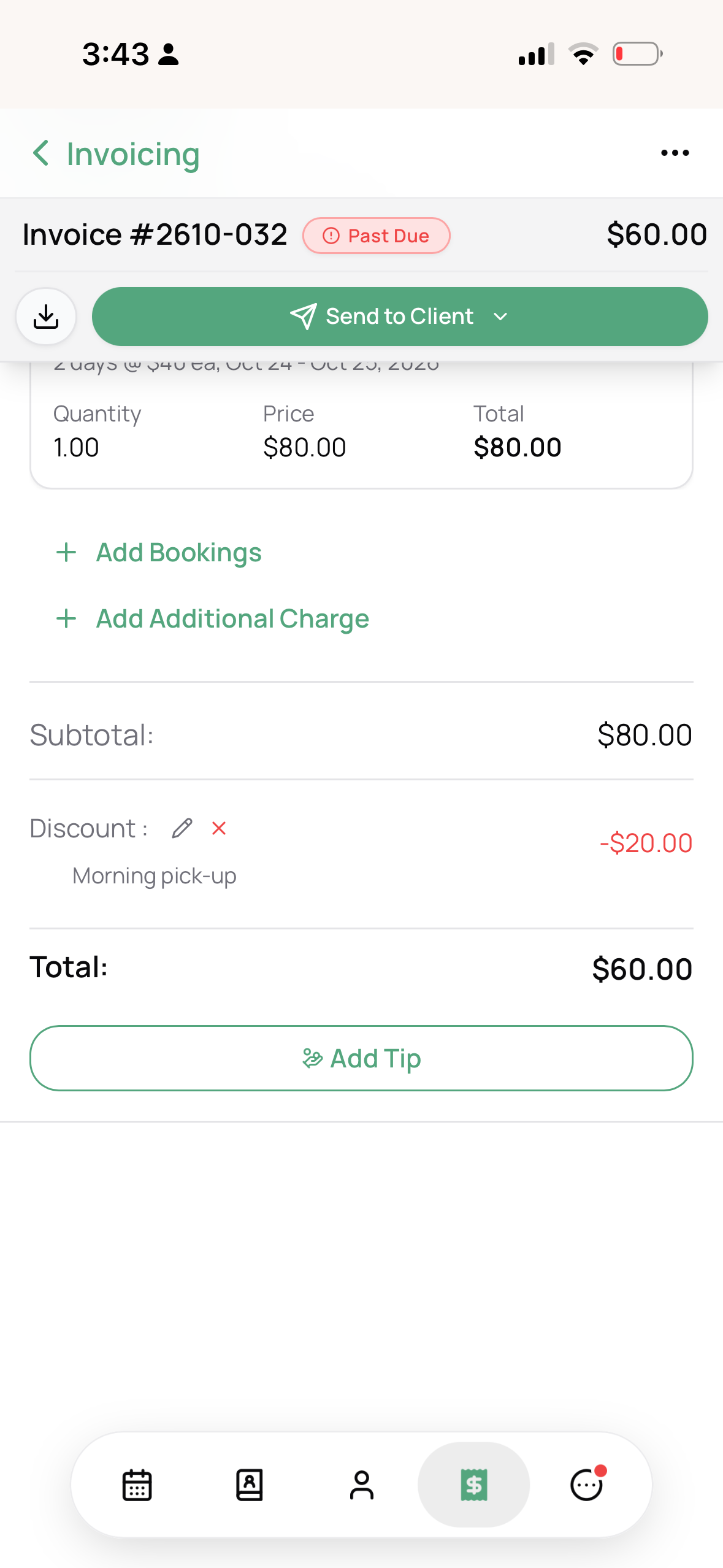Image resolution: width=723 pixels, height=1568 pixels.
Task: Tap the Invoicing back title
Action: click(x=133, y=154)
